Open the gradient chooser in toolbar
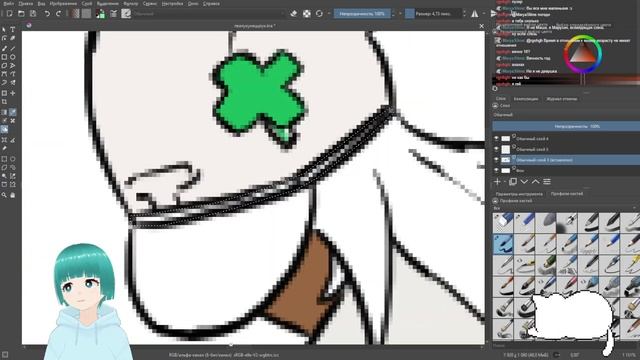The width and height of the screenshot is (640, 360). (x=75, y=13)
